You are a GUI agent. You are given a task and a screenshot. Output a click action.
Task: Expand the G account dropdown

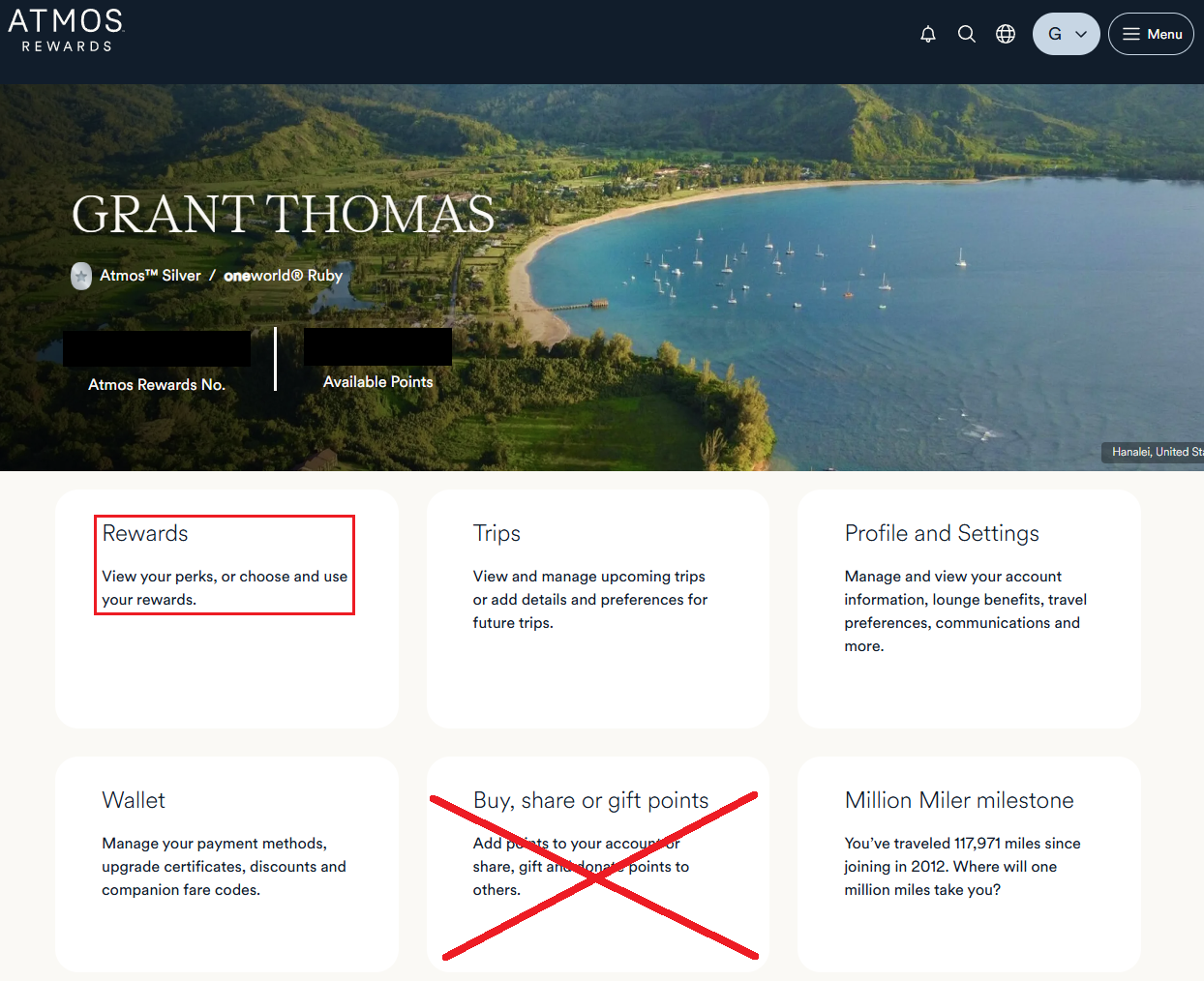pos(1066,34)
